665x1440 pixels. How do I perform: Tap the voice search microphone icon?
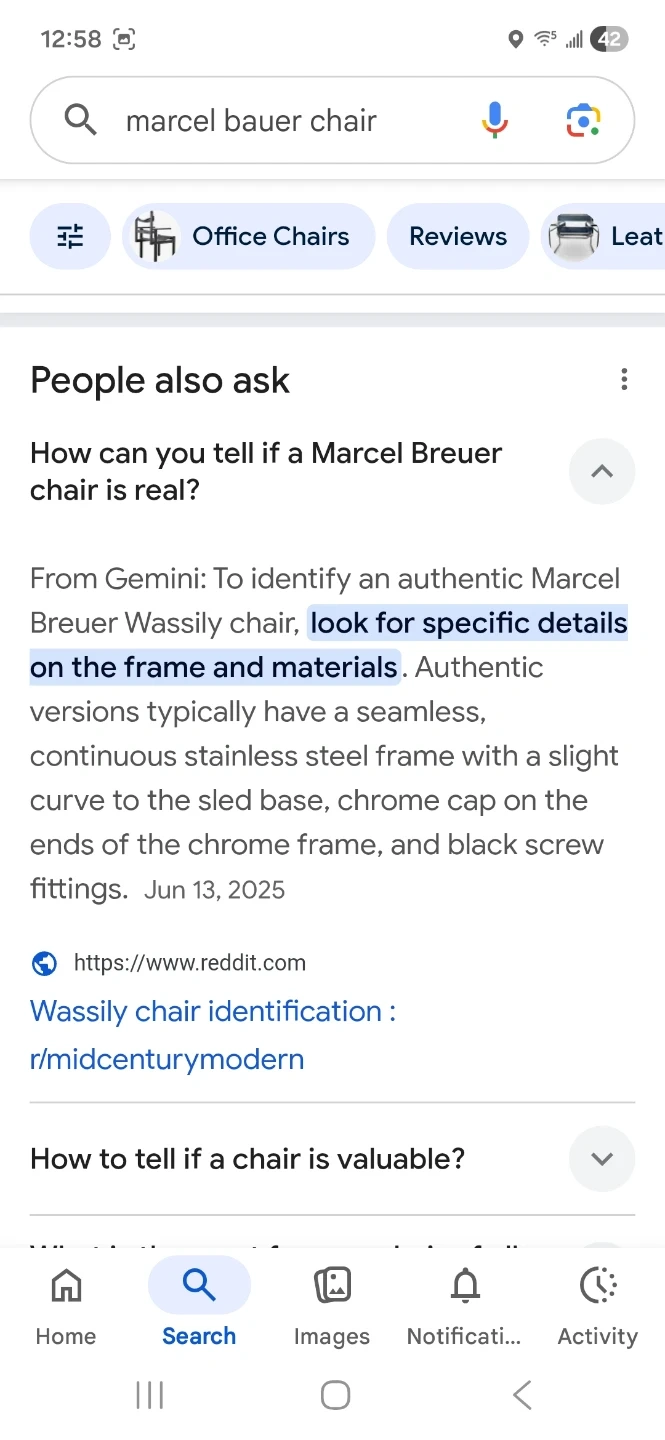point(494,121)
